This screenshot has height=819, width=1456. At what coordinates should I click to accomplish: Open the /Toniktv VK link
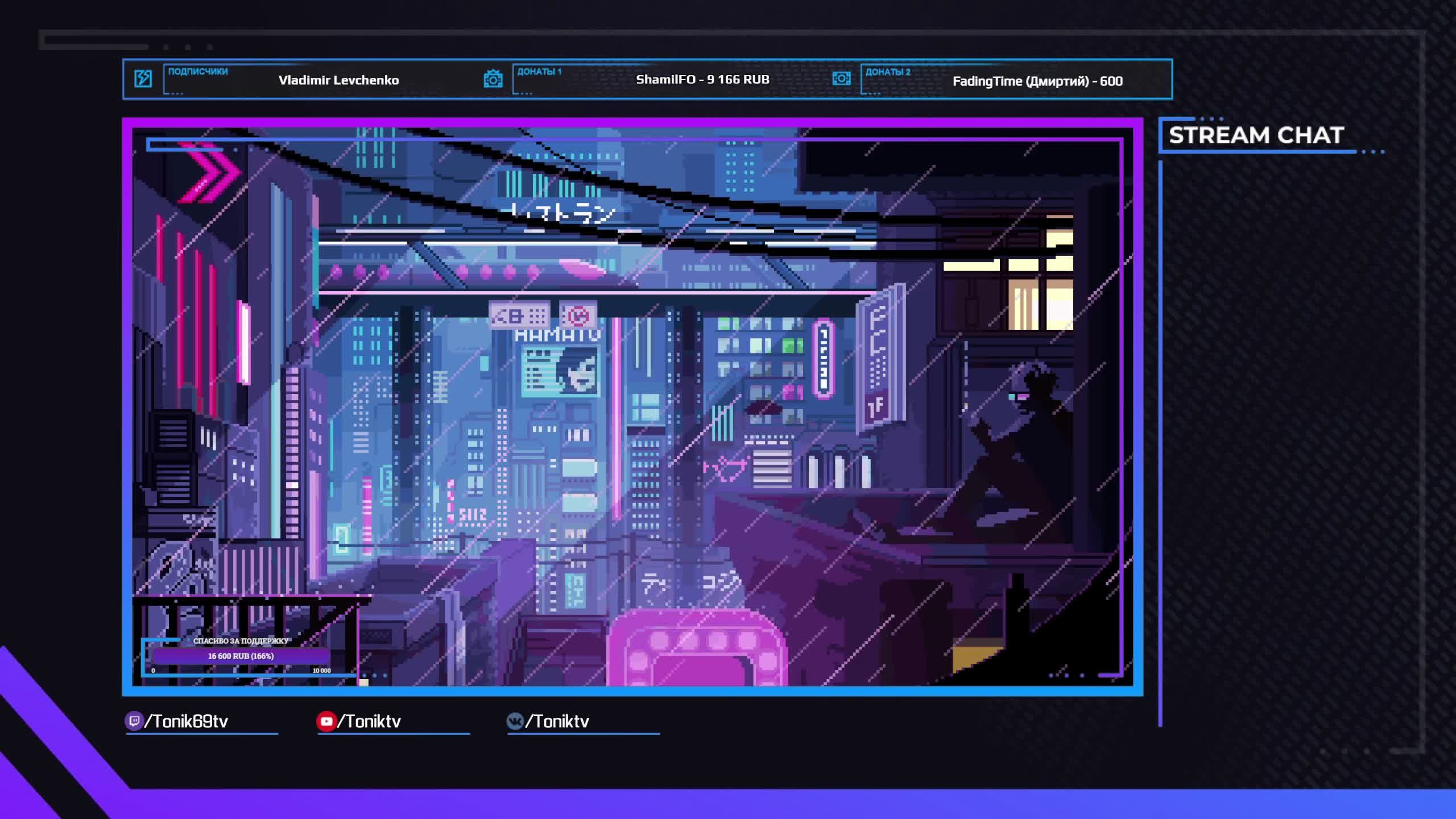coord(557,721)
